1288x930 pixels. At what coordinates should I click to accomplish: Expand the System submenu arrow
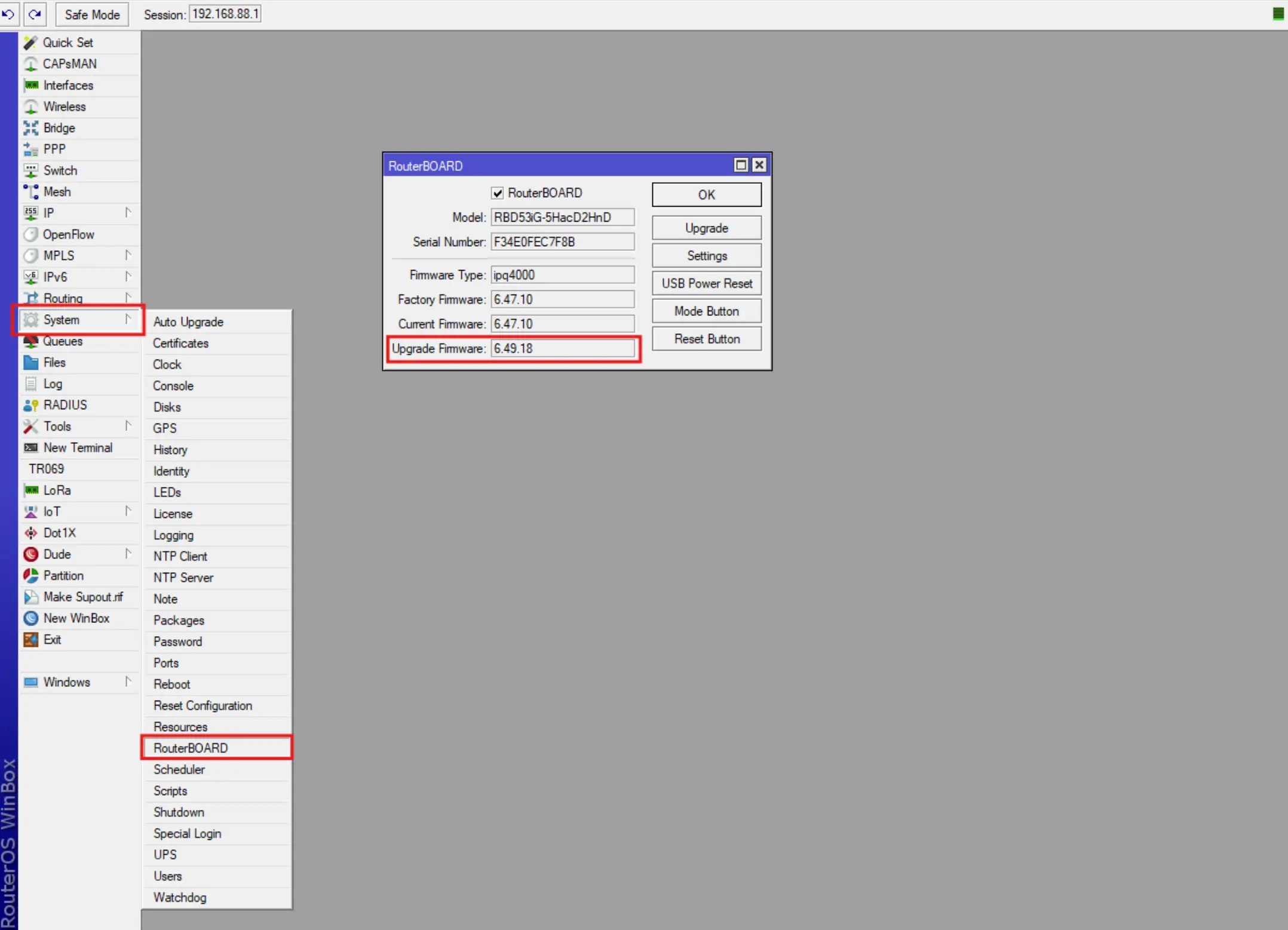[x=128, y=319]
